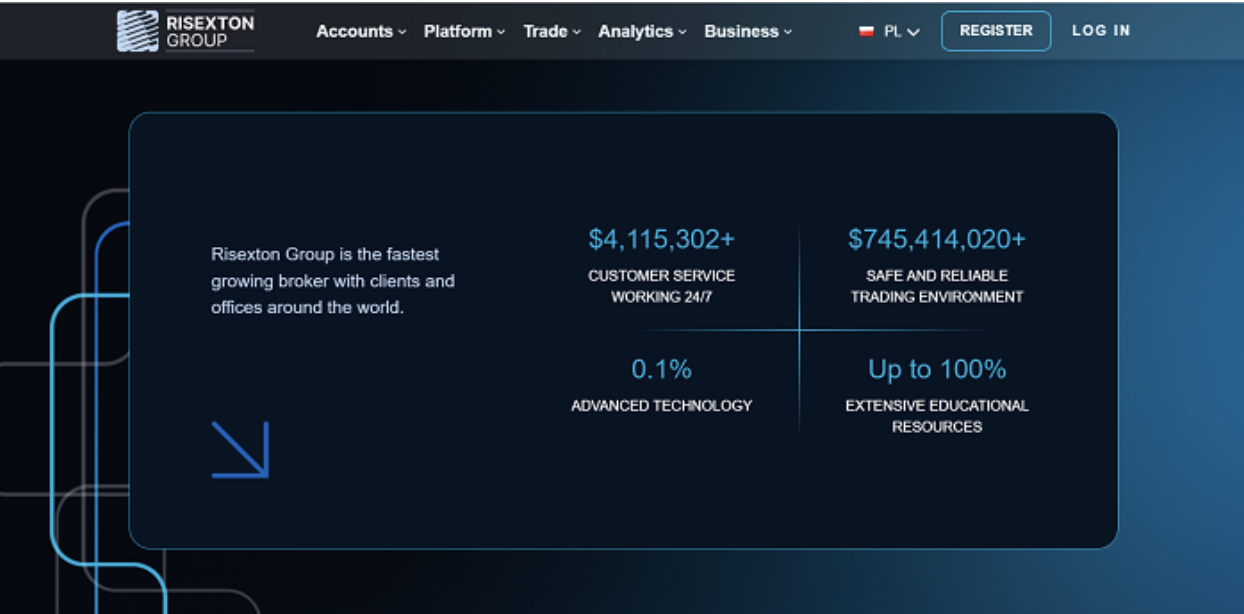
Task: Expand the Trade dropdown chevron
Action: pos(577,32)
